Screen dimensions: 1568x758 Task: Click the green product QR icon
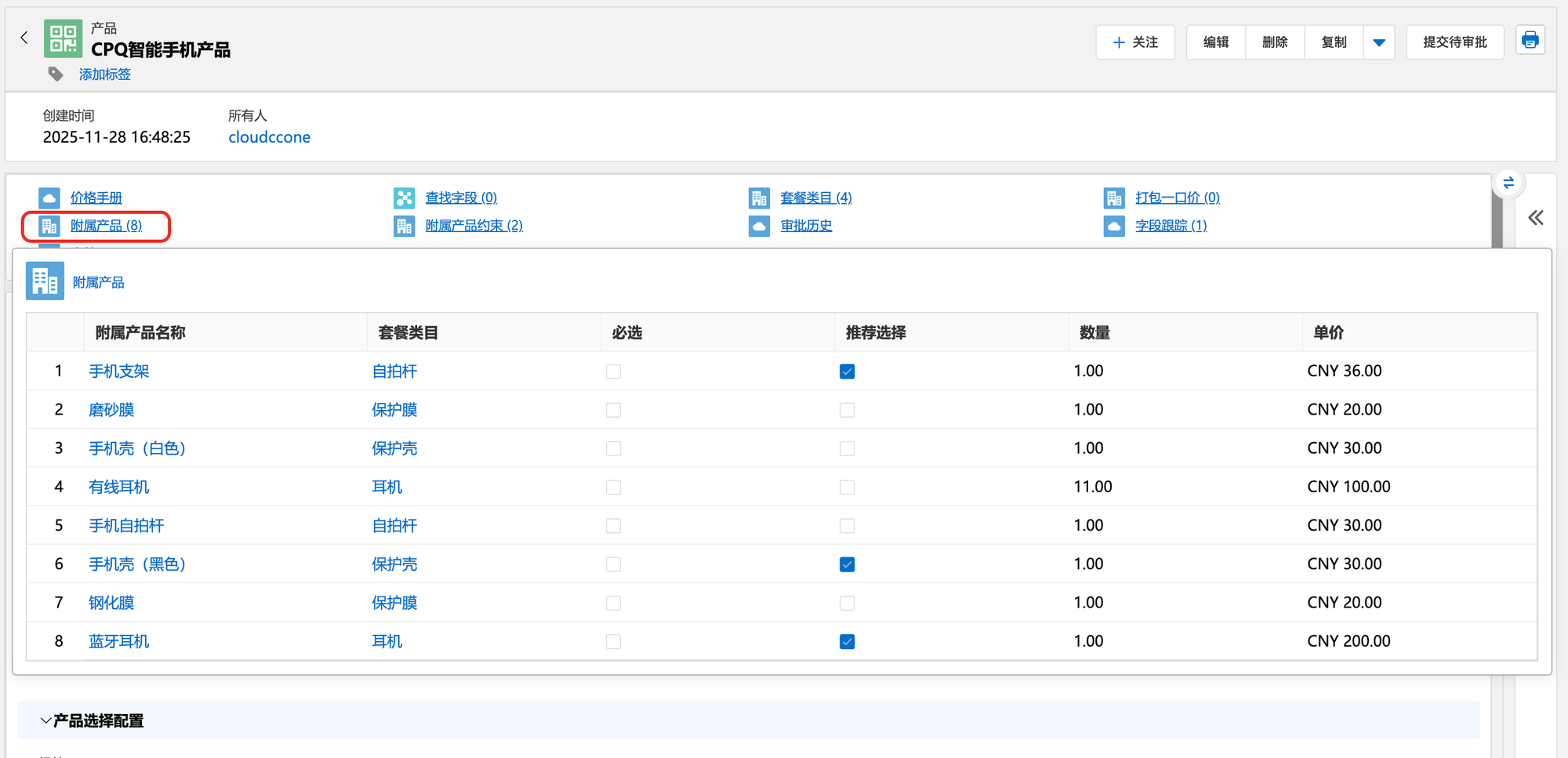(x=63, y=38)
